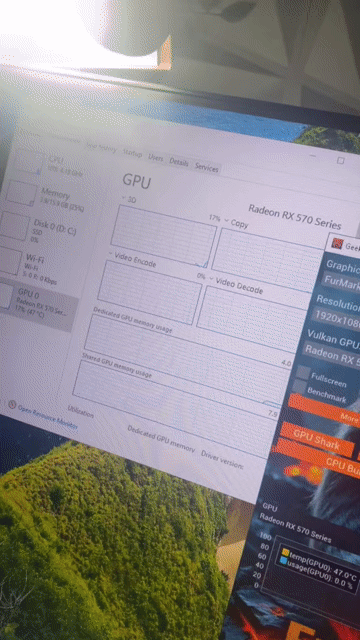Enable the Fullscreen checkbox in FurMark
The width and height of the screenshot is (360, 640).
(x=303, y=372)
